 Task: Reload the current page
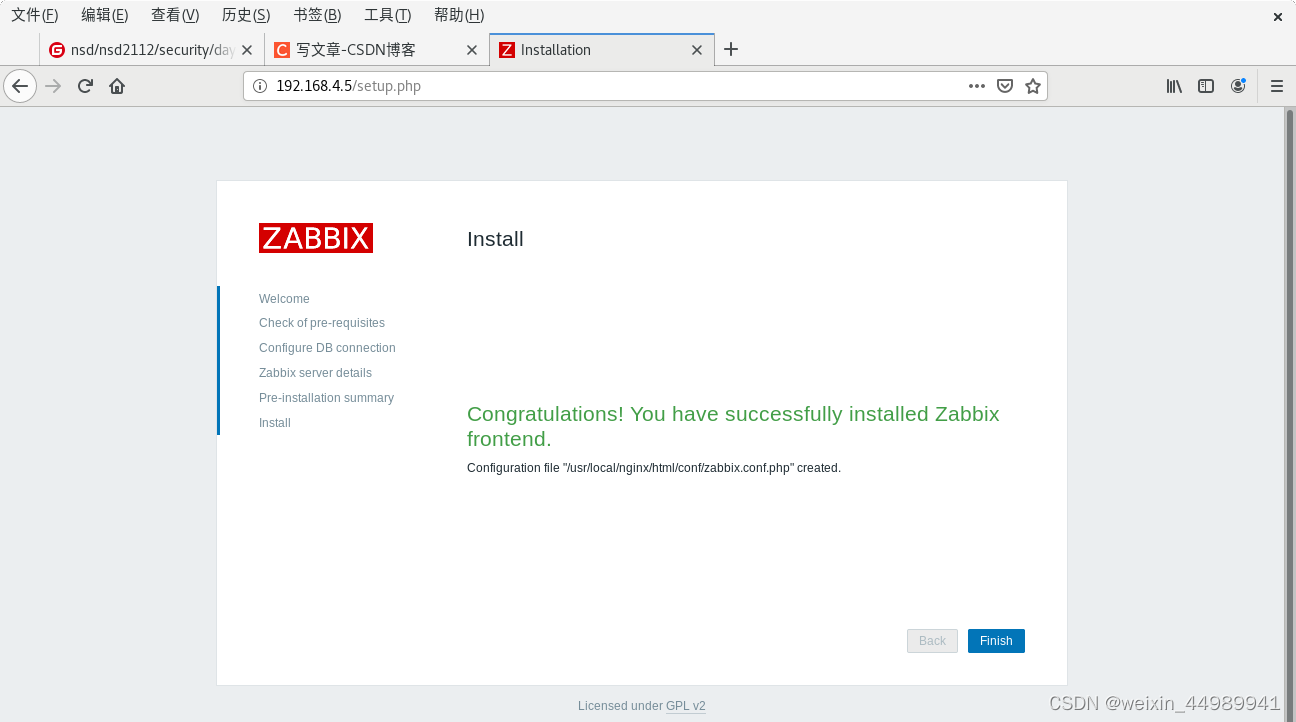[x=85, y=86]
